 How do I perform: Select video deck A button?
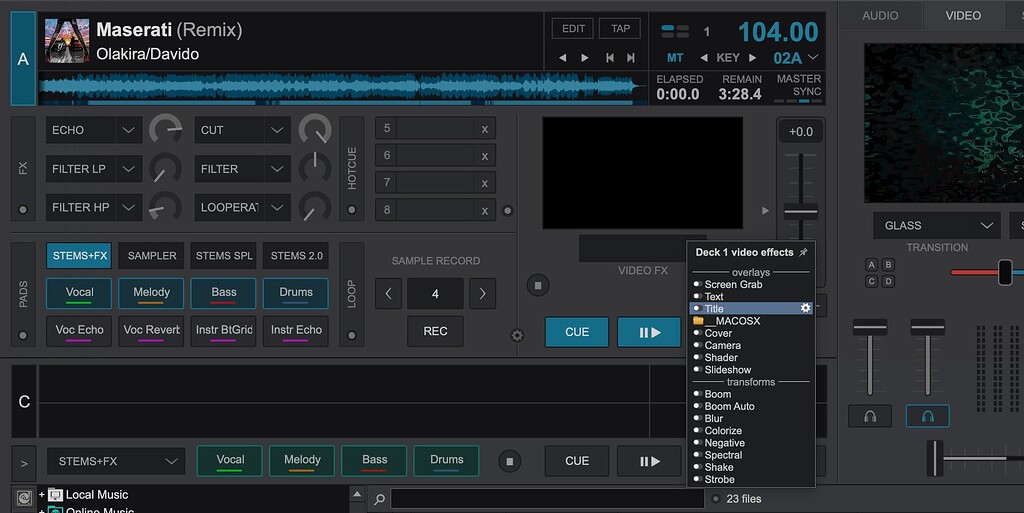pos(871,265)
